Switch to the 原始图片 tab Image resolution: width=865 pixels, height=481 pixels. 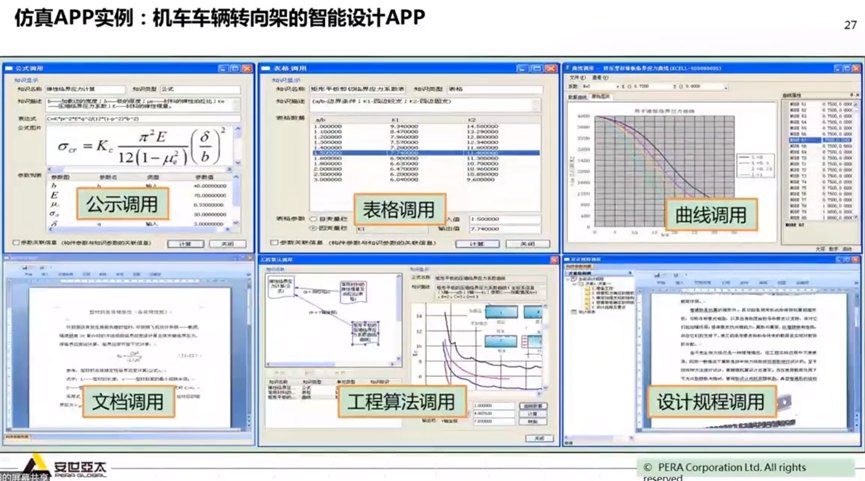tap(603, 96)
